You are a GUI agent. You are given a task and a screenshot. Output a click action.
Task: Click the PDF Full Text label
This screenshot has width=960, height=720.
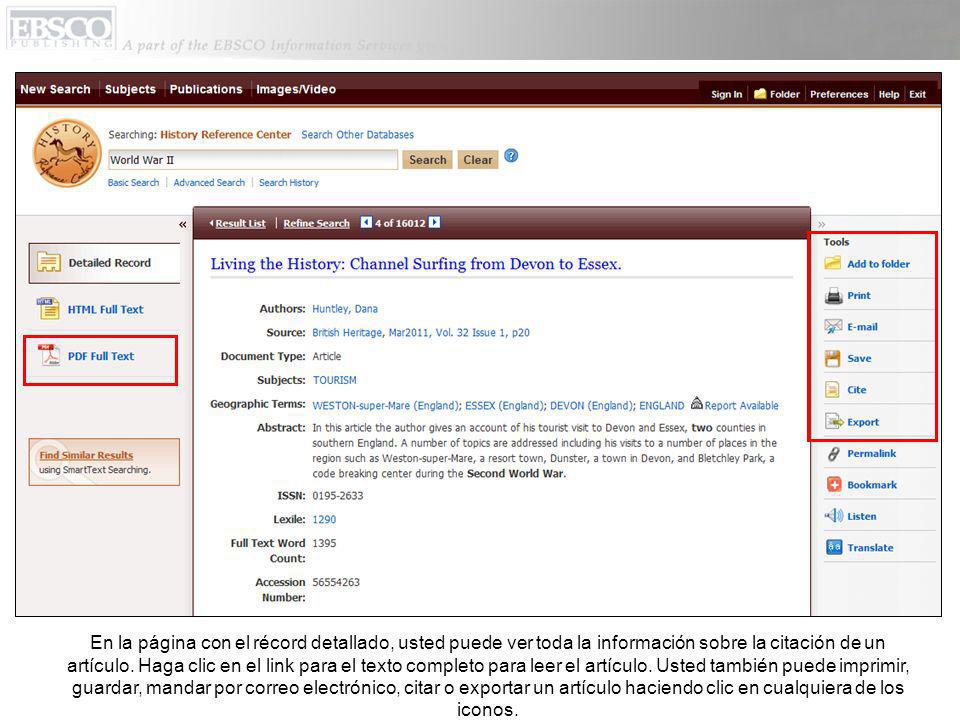tap(100, 356)
